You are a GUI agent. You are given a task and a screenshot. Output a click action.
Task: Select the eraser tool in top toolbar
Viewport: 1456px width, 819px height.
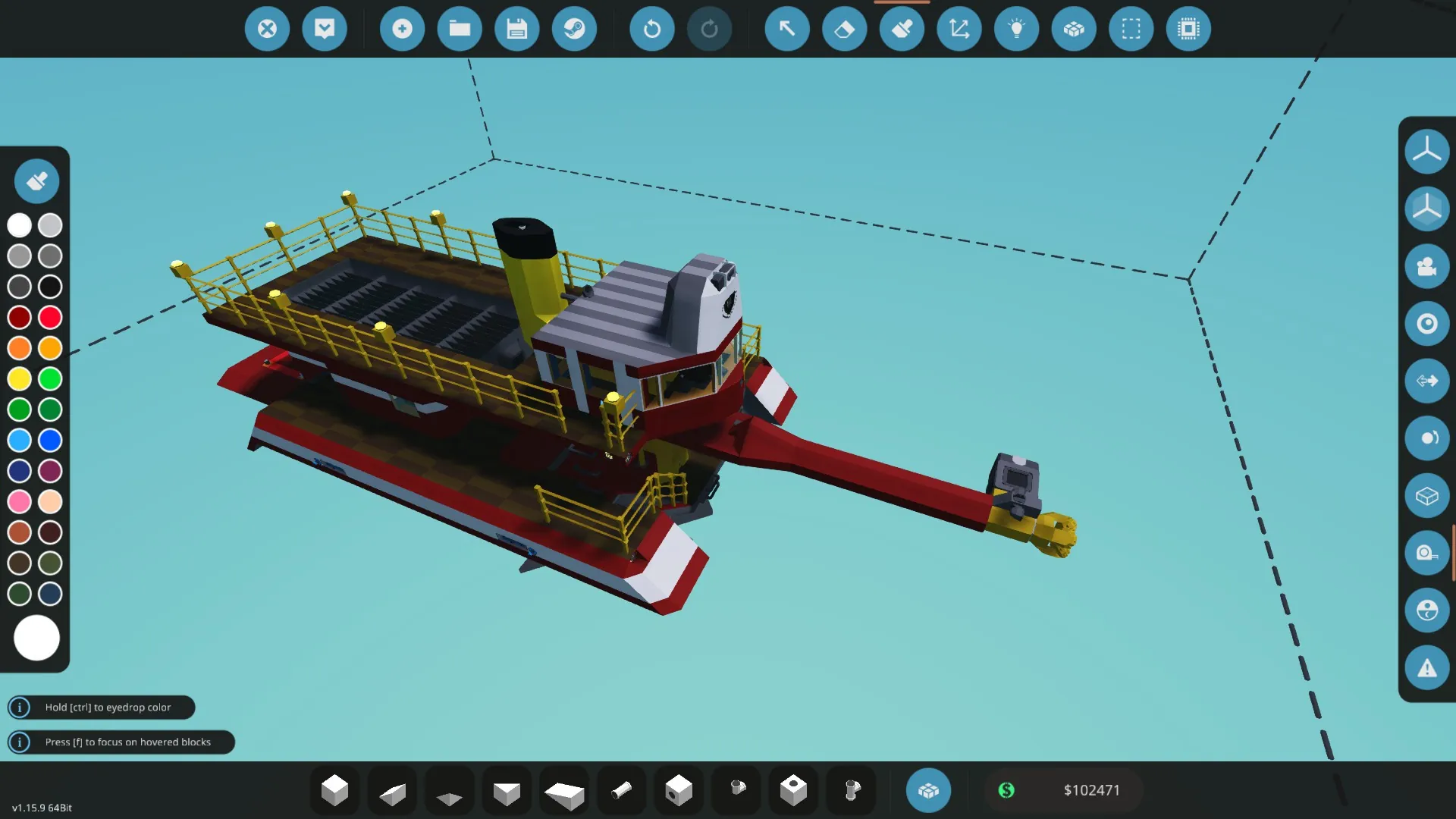(844, 29)
